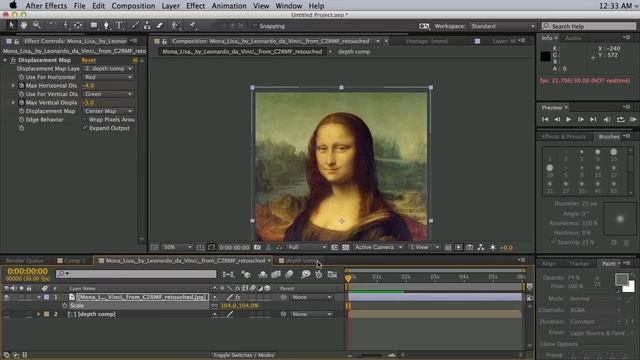
Task: Open the comp flowchart icon in viewer
Action: tap(481, 247)
